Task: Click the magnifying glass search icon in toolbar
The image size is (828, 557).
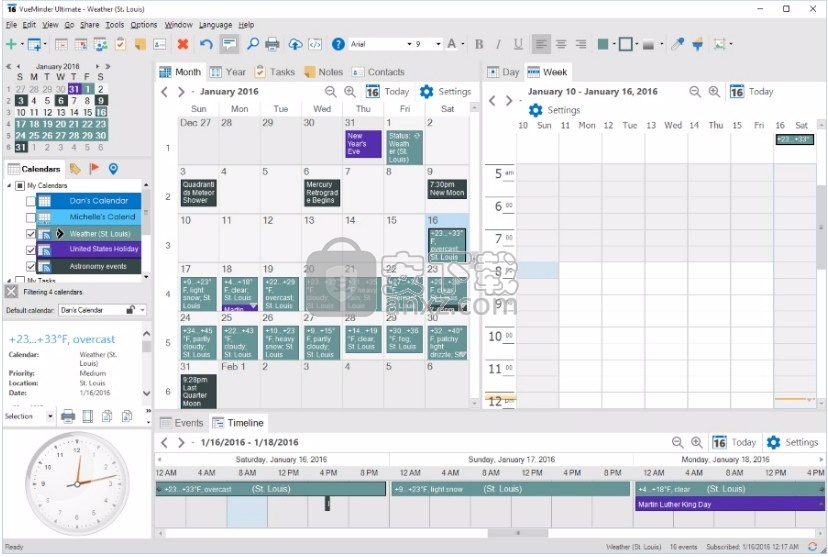Action: [252, 44]
